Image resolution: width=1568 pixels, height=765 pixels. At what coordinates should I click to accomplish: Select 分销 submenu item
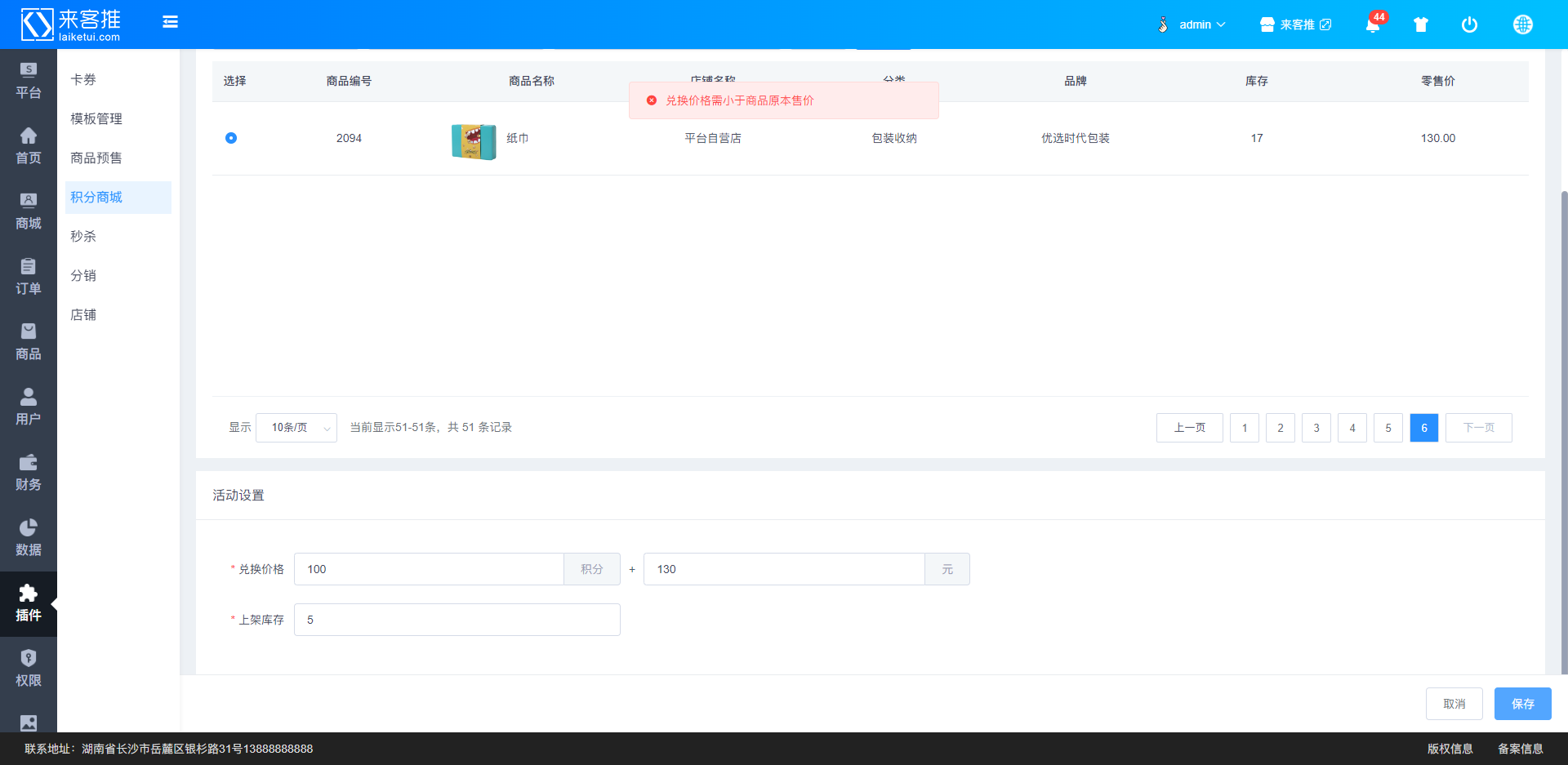[x=118, y=276]
